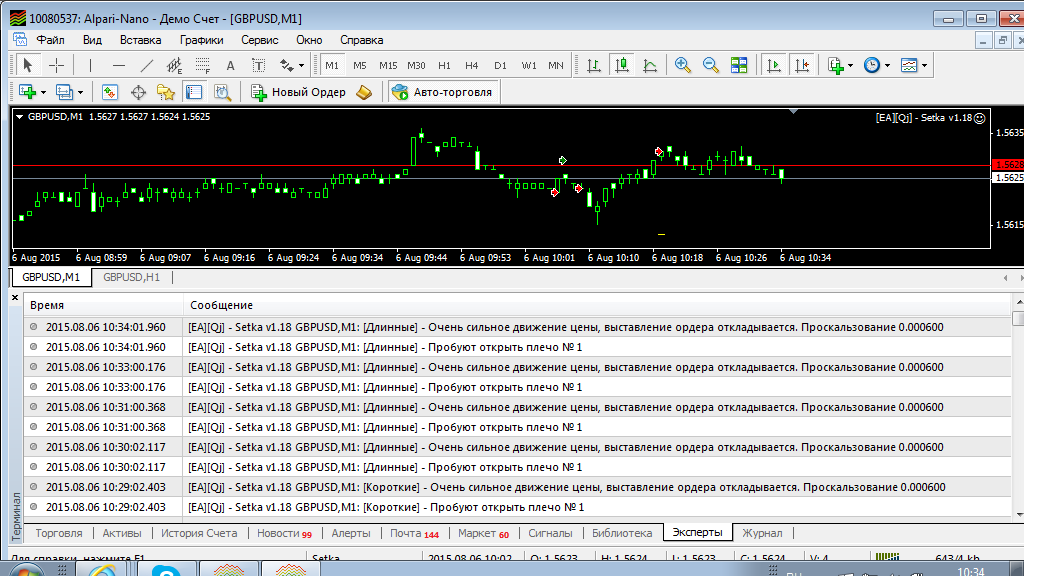Switch chart to candlesticks type
Screen dimensions: 1040x576
621,65
